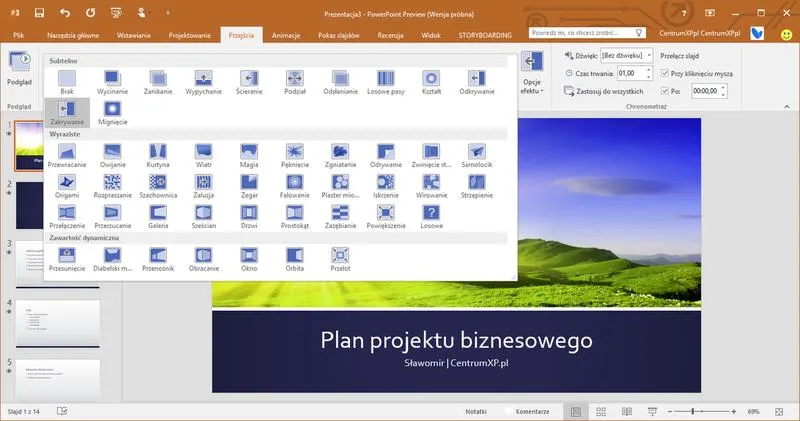Image resolution: width=800 pixels, height=421 pixels.
Task: Click the Save icon in quick access toolbar
Action: [39, 13]
